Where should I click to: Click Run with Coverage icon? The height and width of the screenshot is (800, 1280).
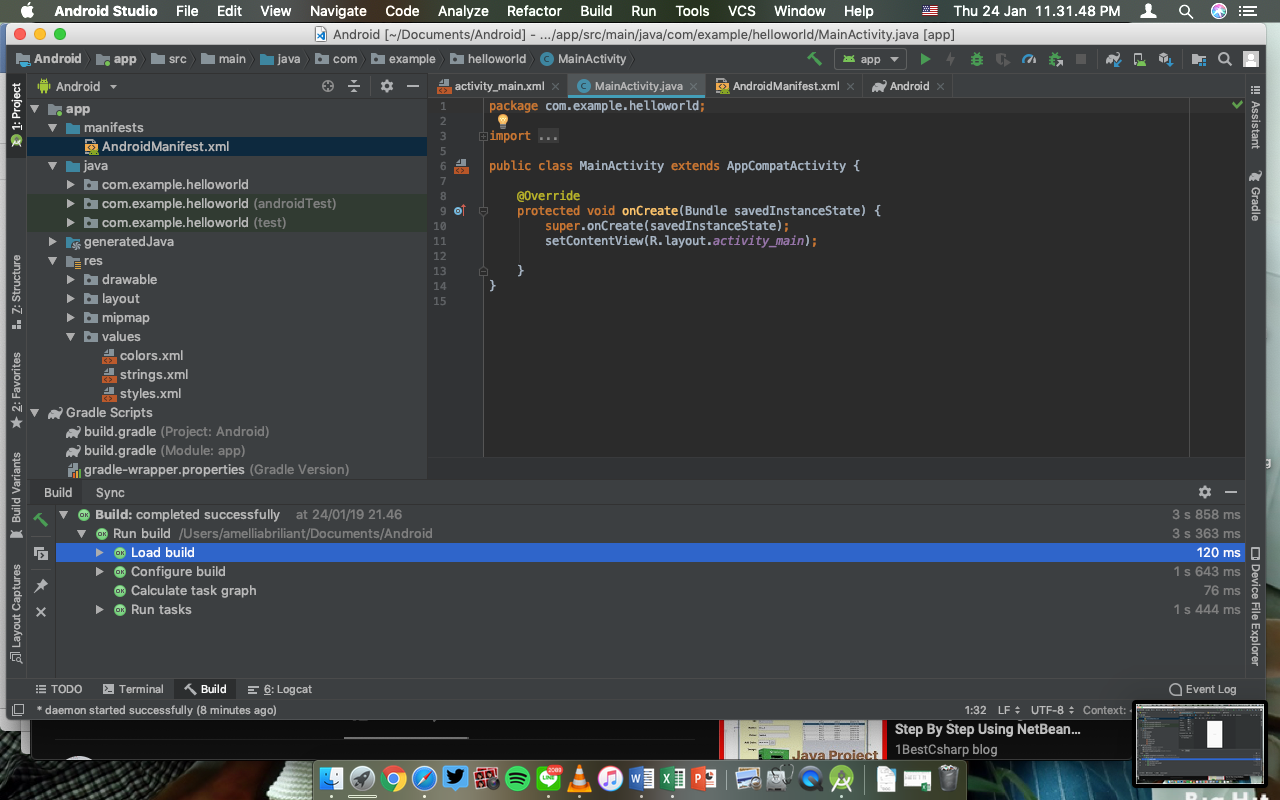tap(1002, 59)
